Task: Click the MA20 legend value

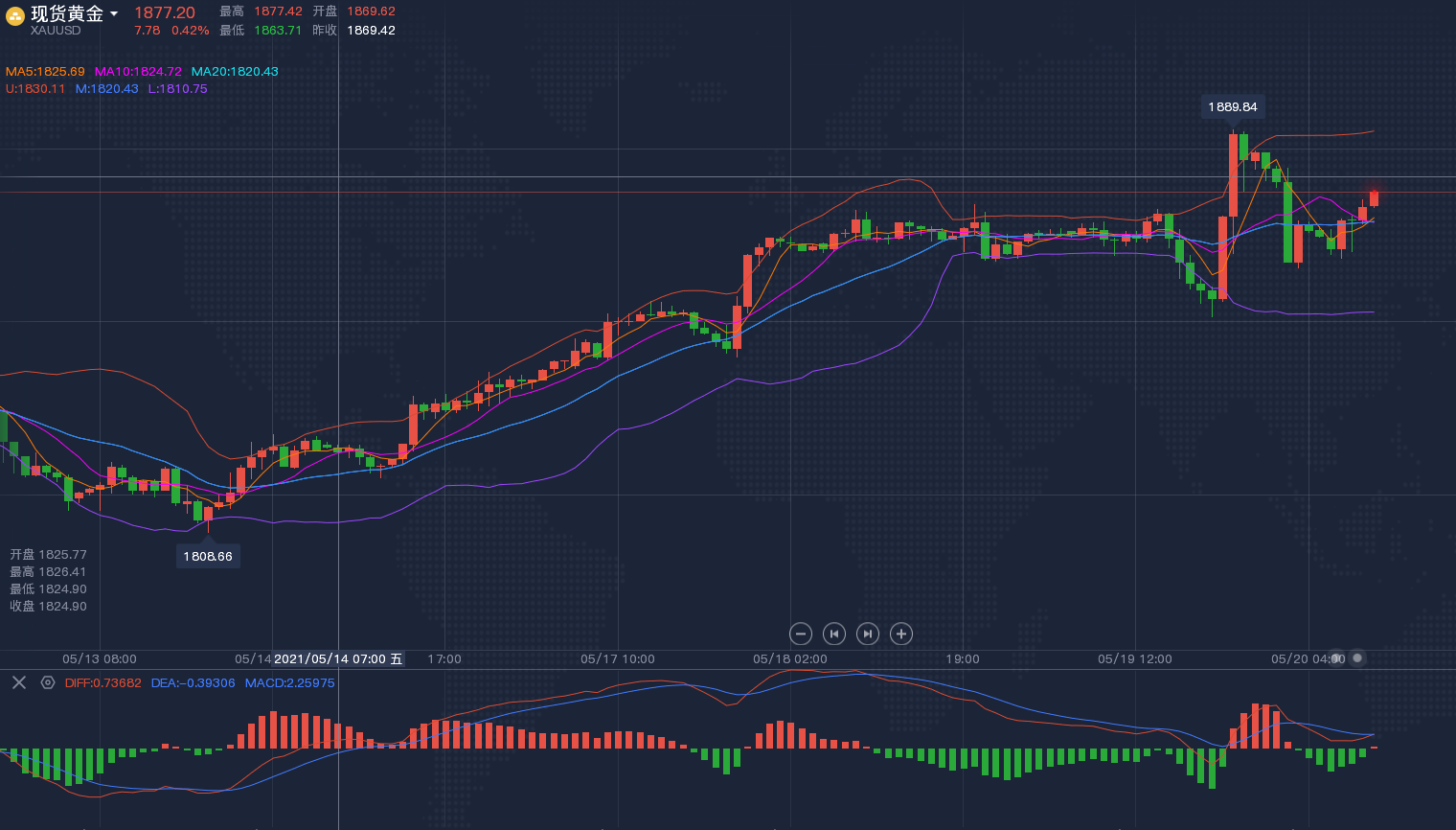Action: pos(235,72)
